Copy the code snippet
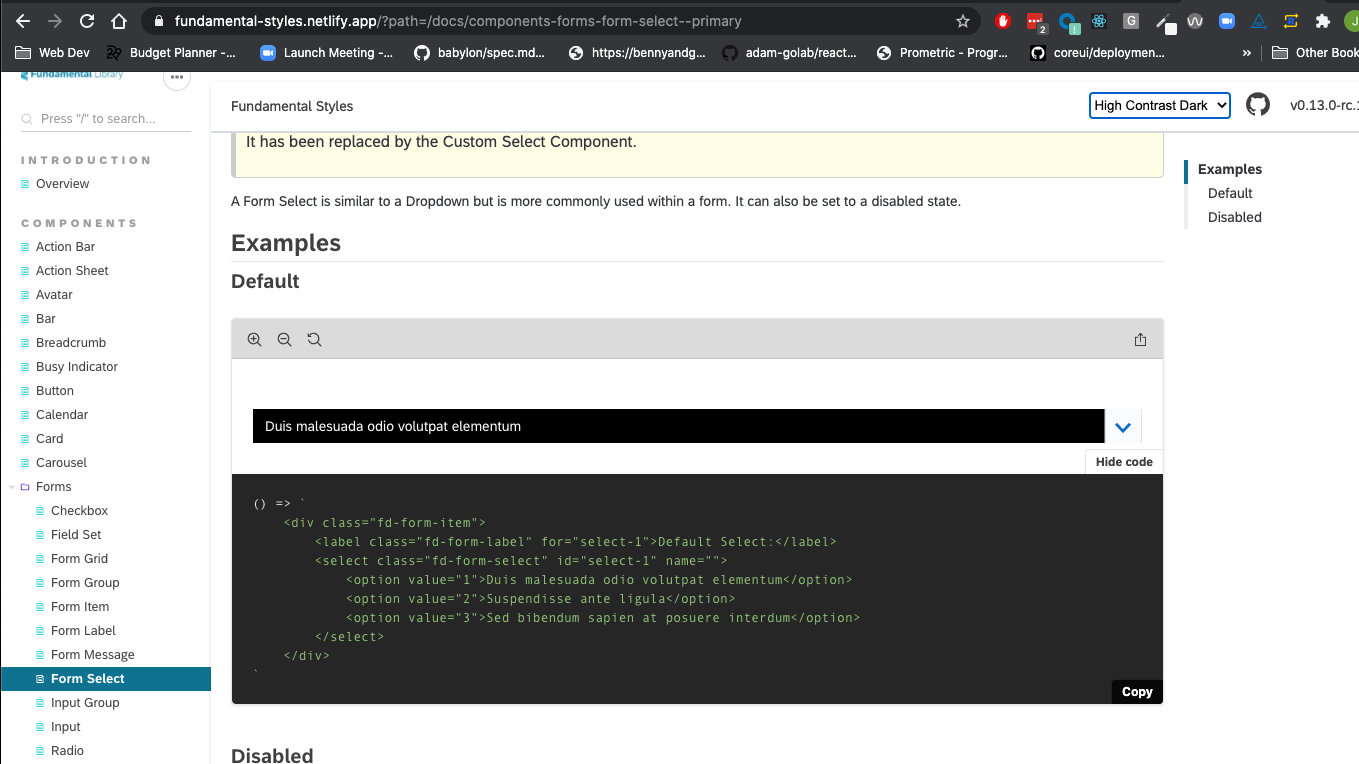Viewport: 1359px width, 764px height. coord(1137,692)
